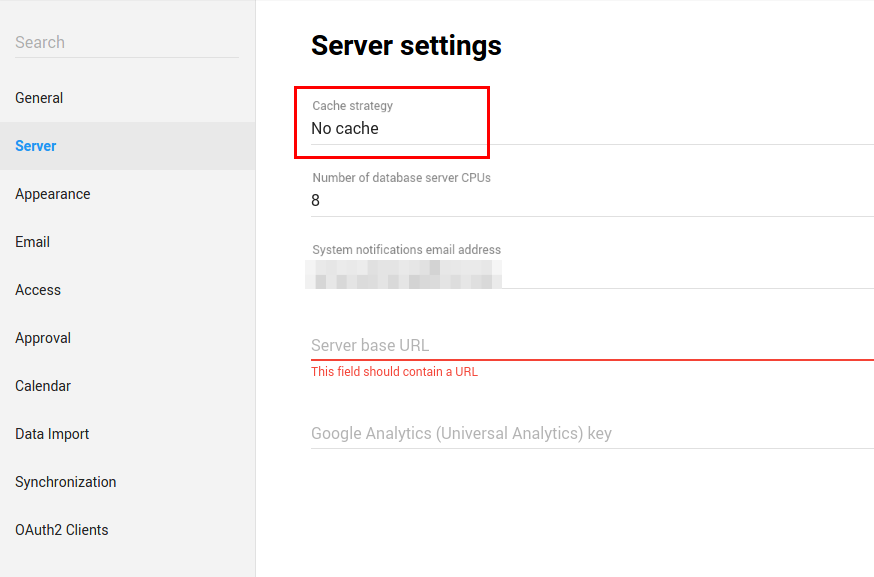Open the OAuth2 Clients section

tap(62, 530)
